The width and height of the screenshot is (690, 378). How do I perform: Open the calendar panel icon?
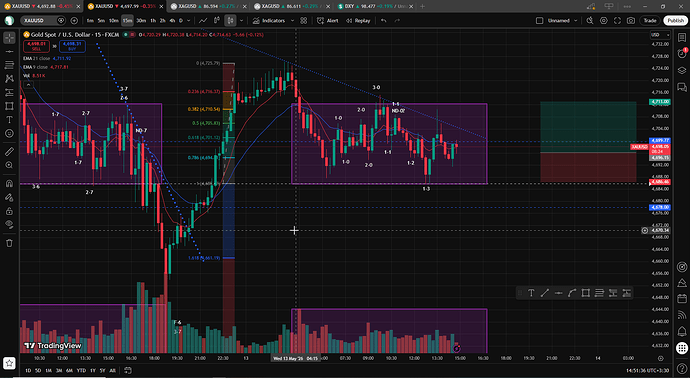(682, 299)
